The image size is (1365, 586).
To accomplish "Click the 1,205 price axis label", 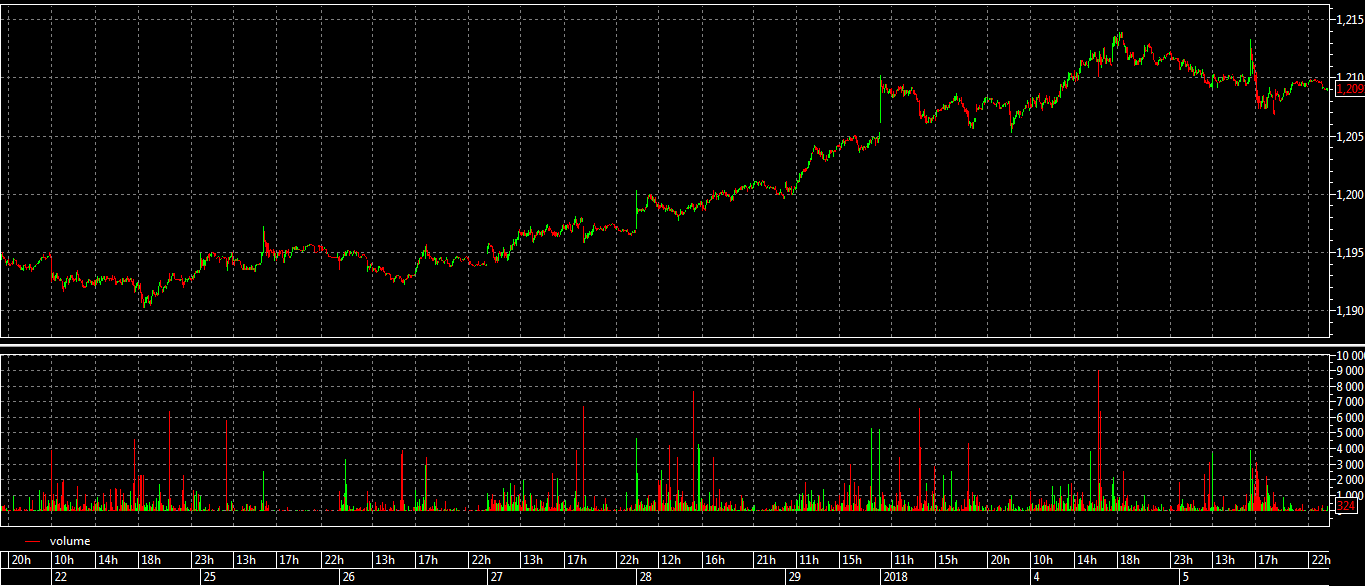I will (x=1348, y=136).
